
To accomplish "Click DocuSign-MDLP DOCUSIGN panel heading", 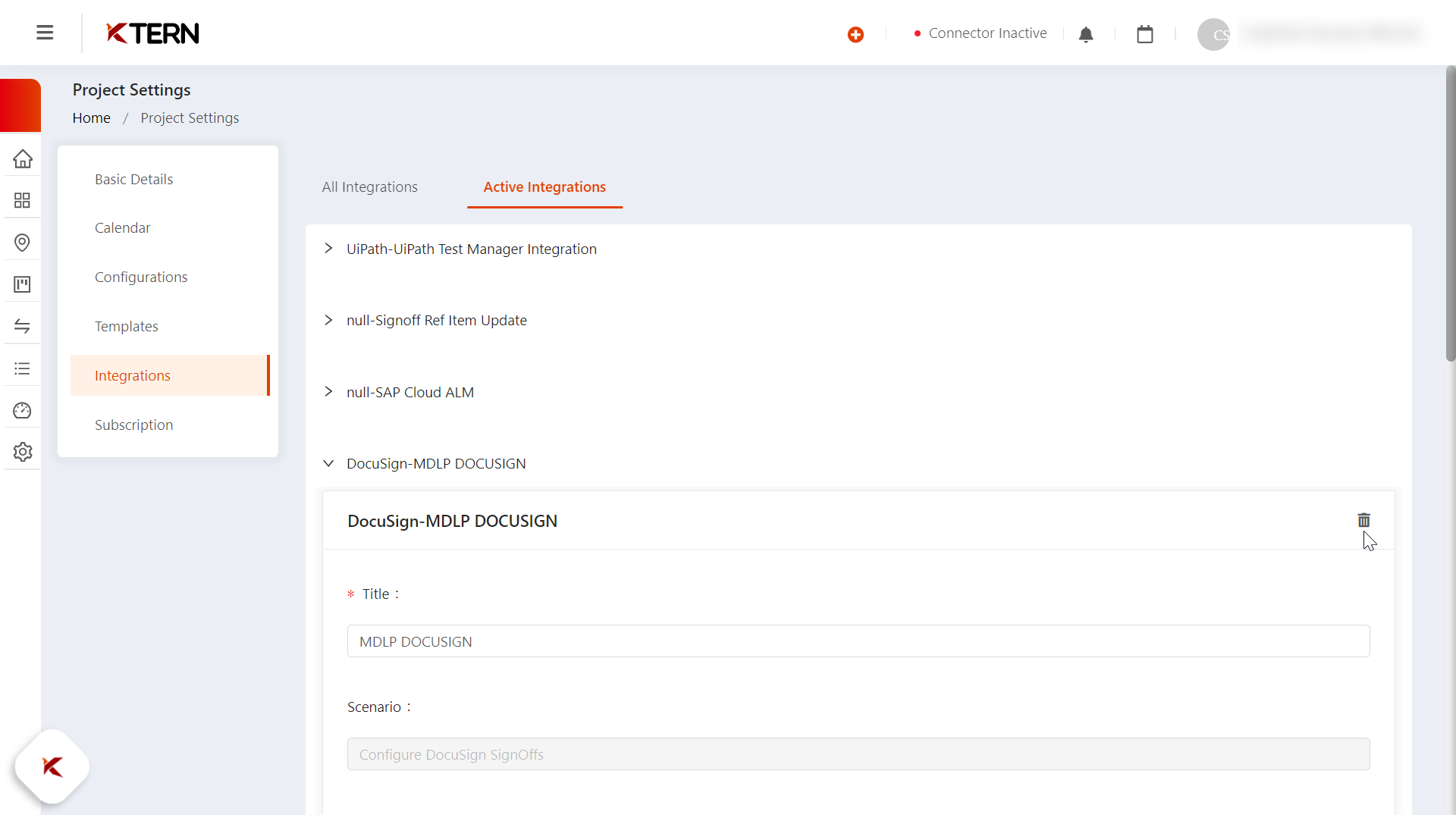I will point(452,521).
